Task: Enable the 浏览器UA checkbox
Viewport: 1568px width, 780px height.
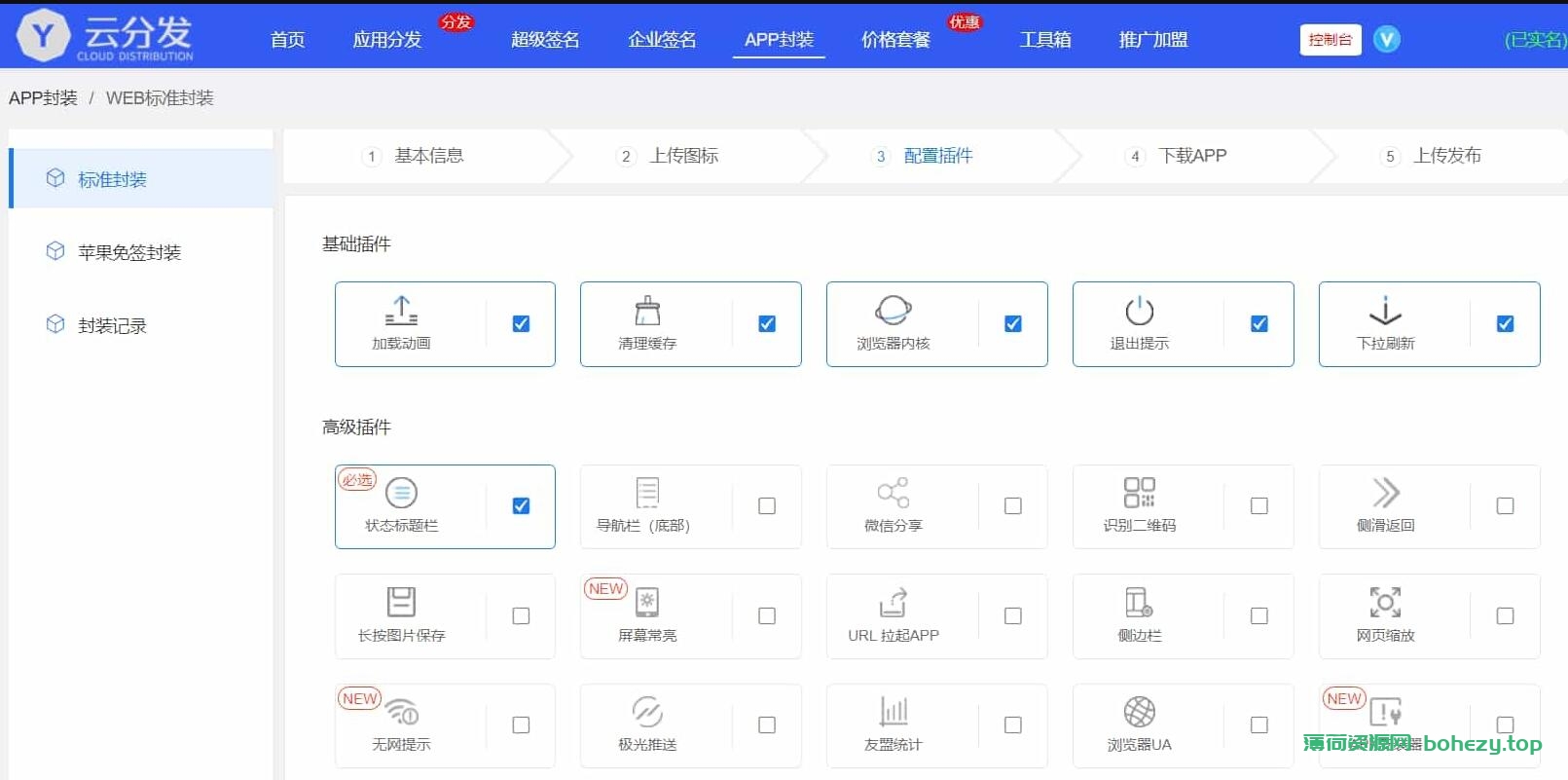Action: coord(1259,724)
